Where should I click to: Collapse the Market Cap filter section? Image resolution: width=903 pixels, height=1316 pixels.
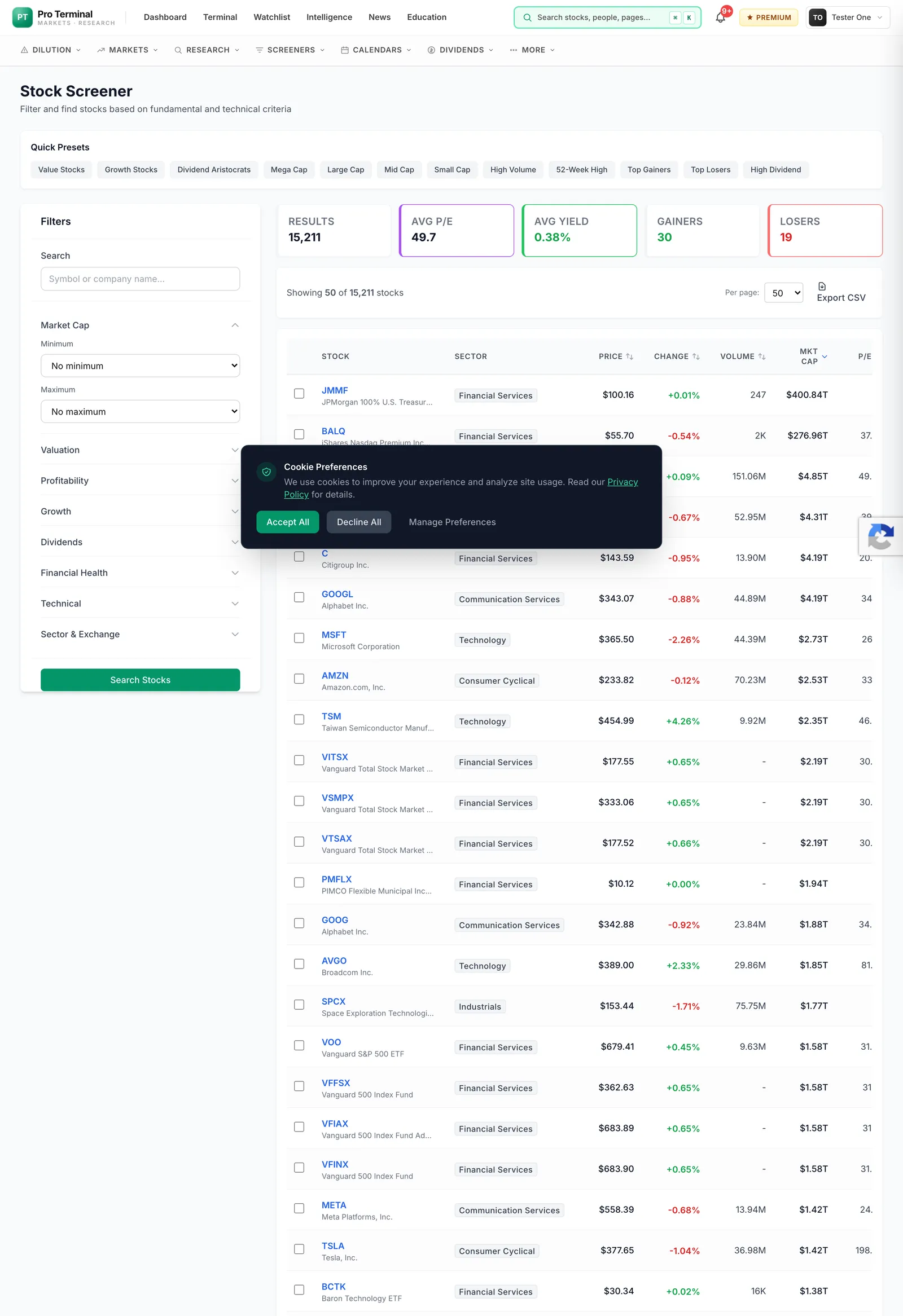[140, 325]
